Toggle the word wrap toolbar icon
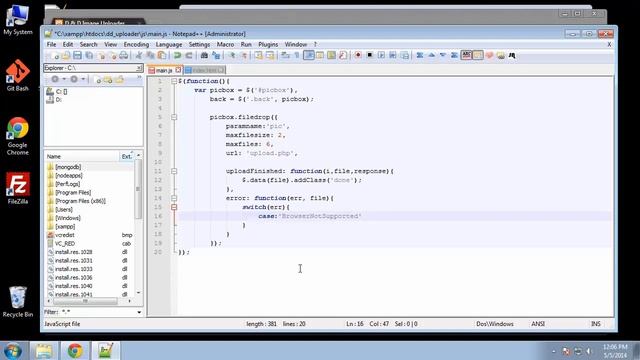This screenshot has width=640, height=360. pos(286,55)
